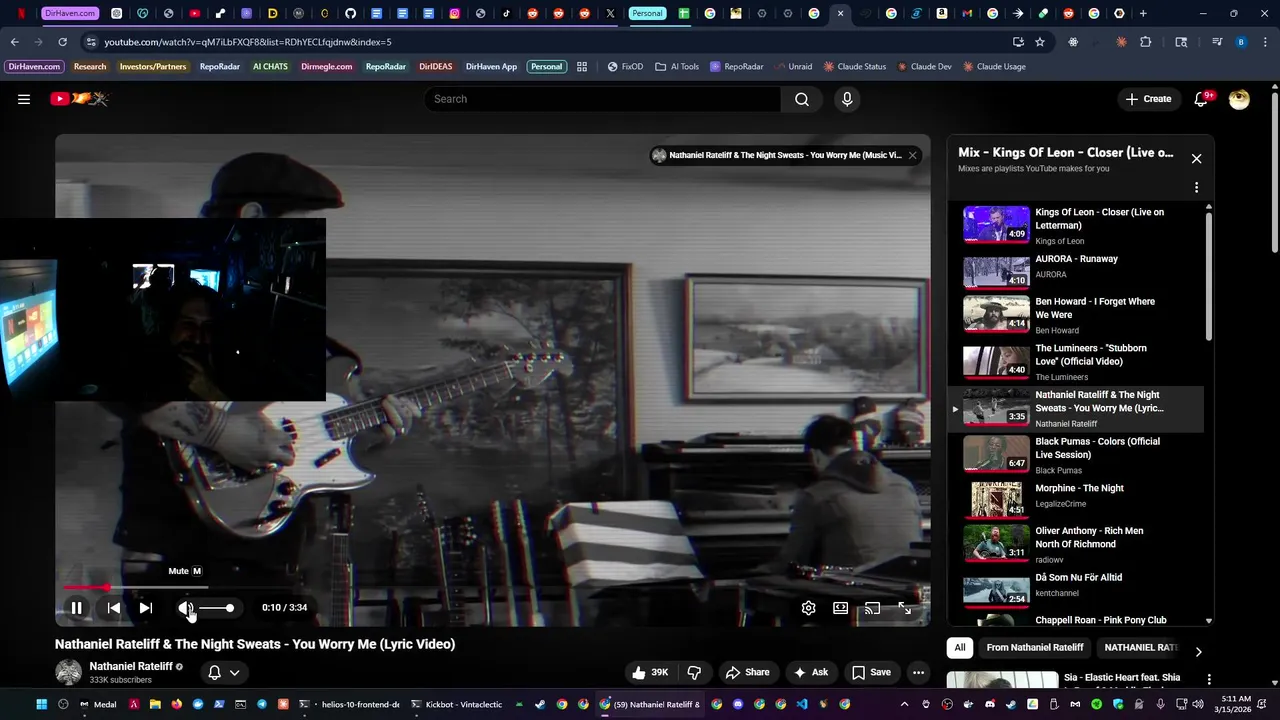The image size is (1280, 720).
Task: Start search with voice microphone
Action: tap(847, 99)
